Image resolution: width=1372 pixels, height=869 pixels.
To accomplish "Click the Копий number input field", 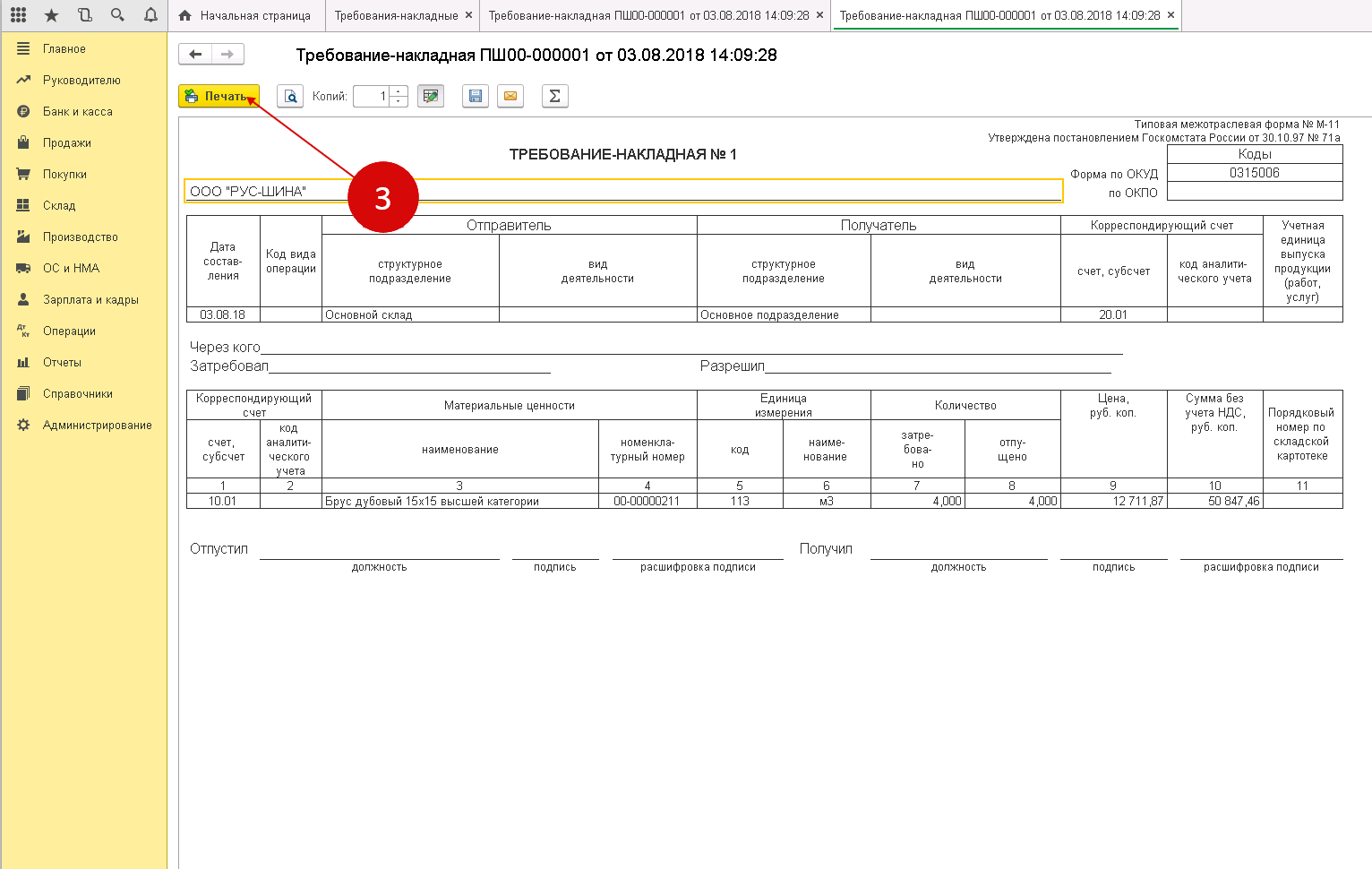I will click(372, 96).
